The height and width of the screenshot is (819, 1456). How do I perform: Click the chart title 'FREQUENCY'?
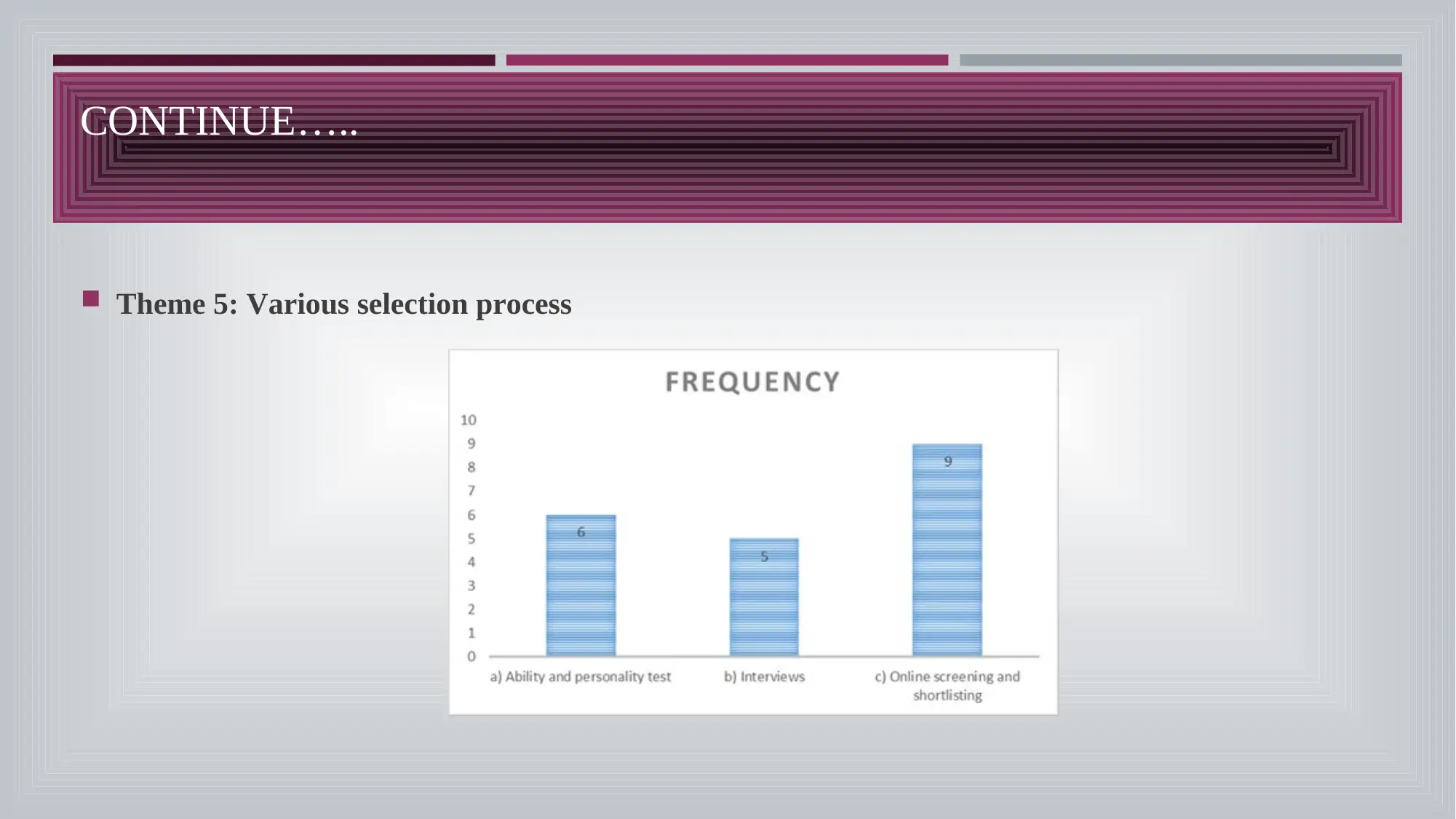753,382
